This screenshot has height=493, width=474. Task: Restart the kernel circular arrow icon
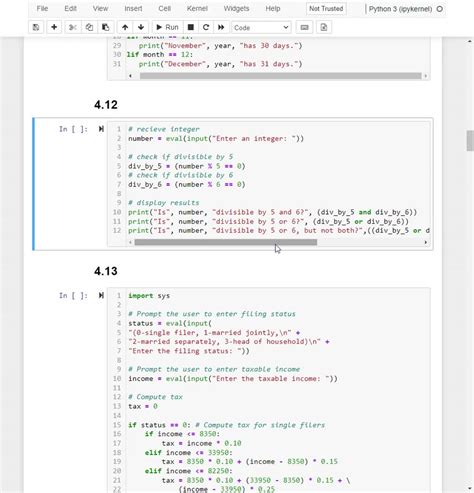(x=206, y=27)
